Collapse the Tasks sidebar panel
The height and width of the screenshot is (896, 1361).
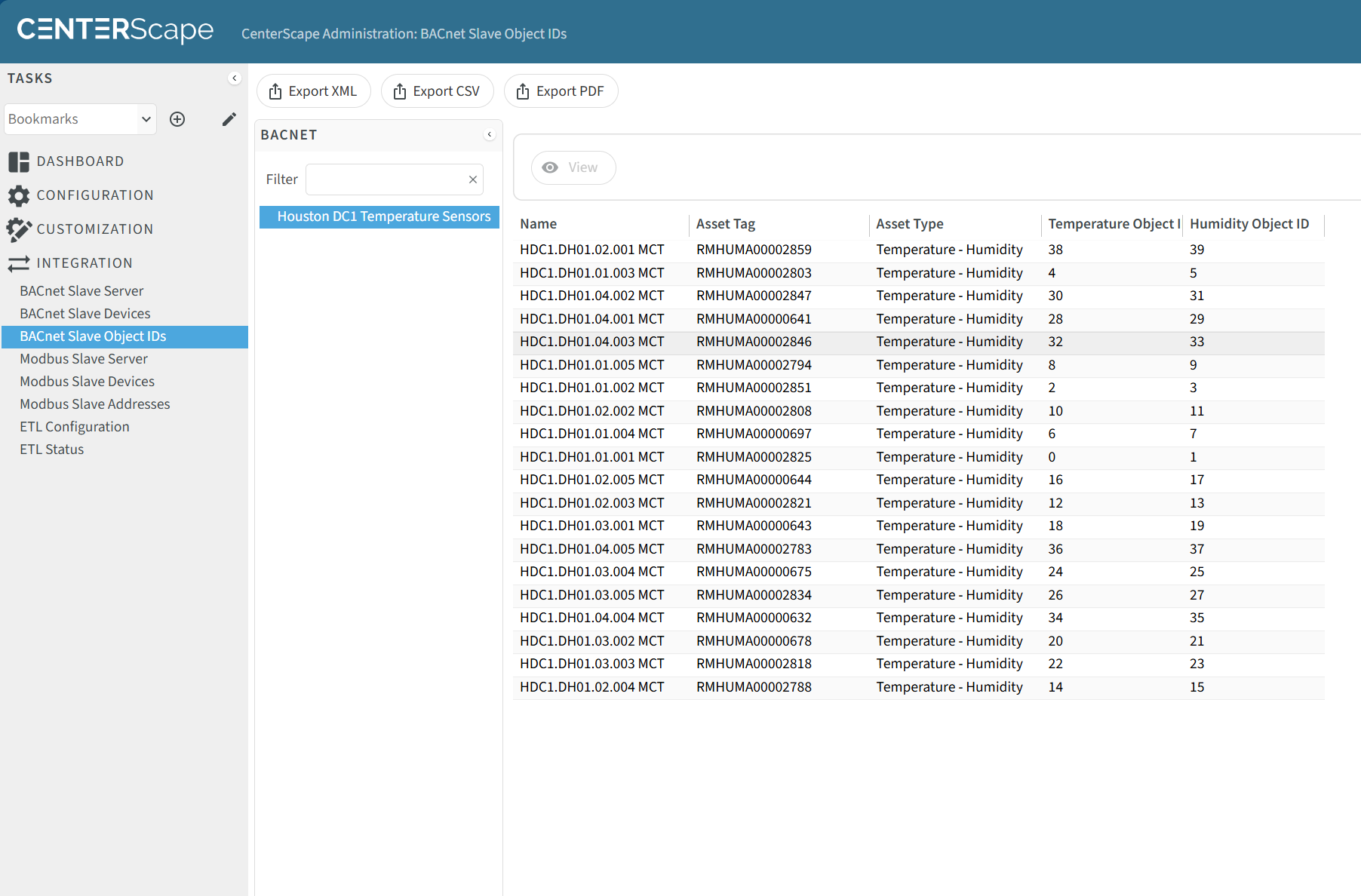[x=235, y=78]
